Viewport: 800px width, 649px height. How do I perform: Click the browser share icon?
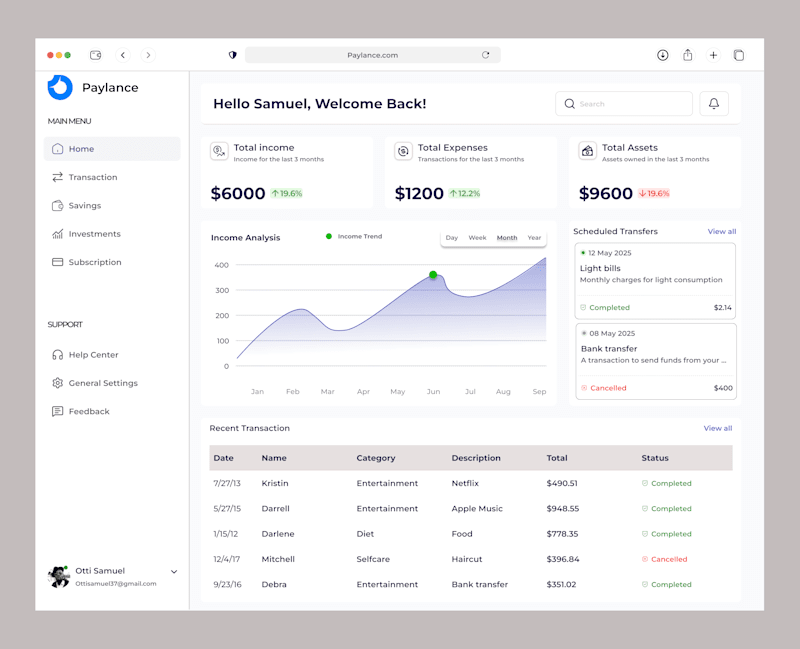point(688,55)
